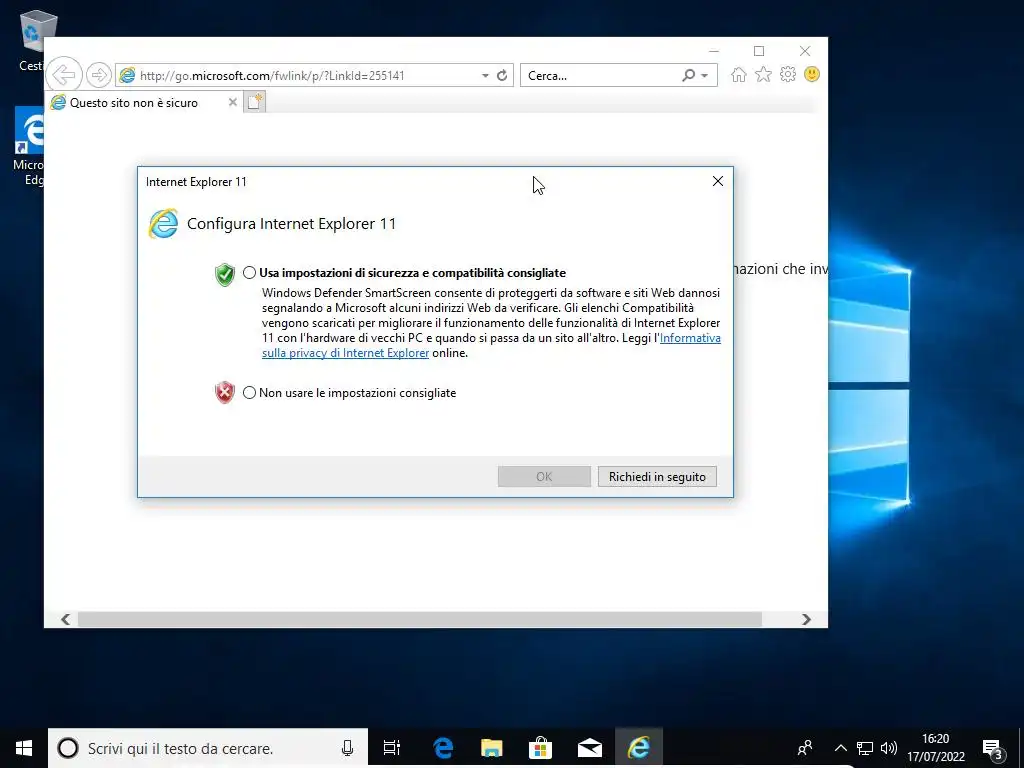Screen dimensions: 1024x768
Task: Click the Internet Explorer forward arrow button
Action: 99,75
